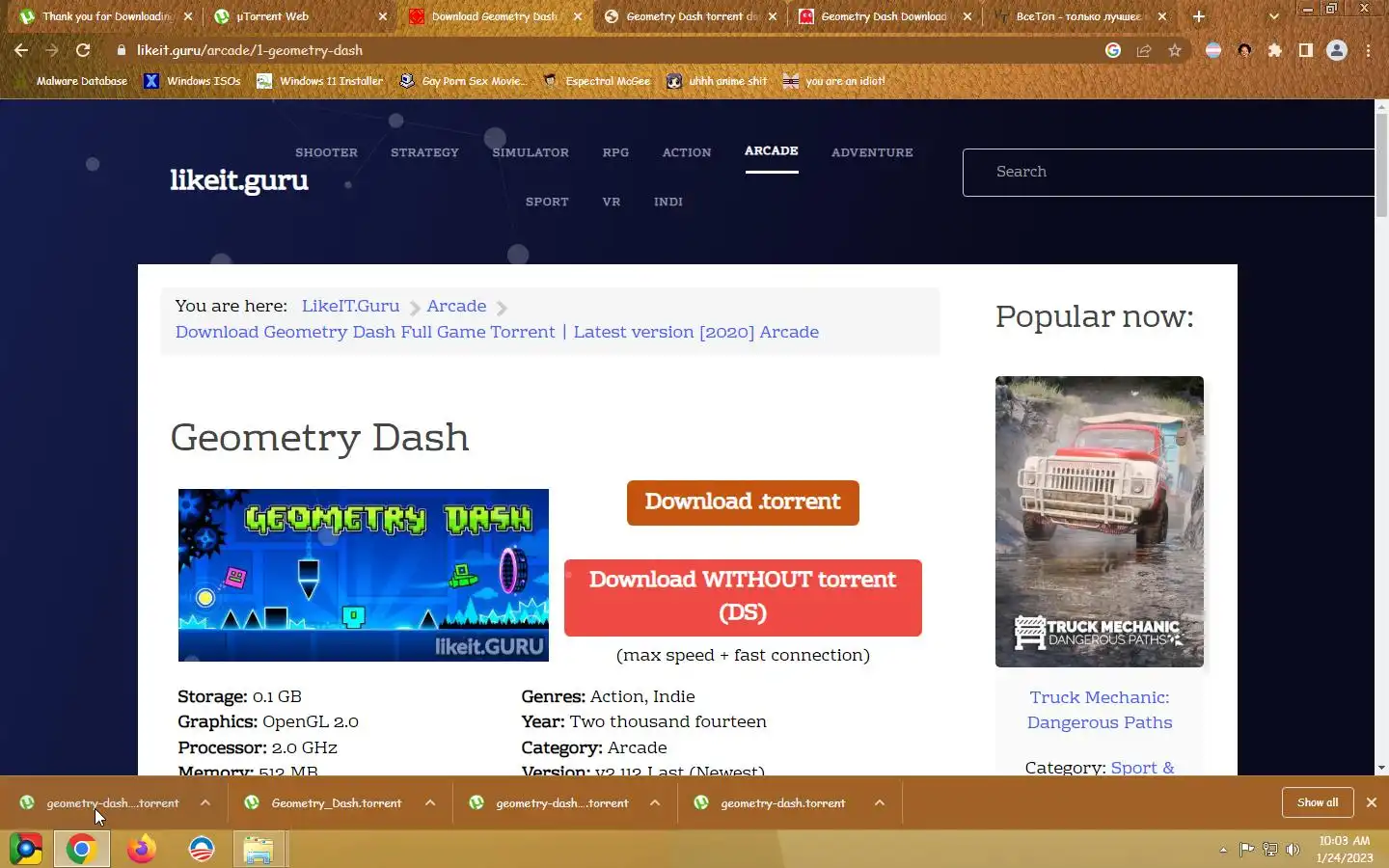Open the you are an idiot! bookmark
The width and height of the screenshot is (1389, 868).
834,81
